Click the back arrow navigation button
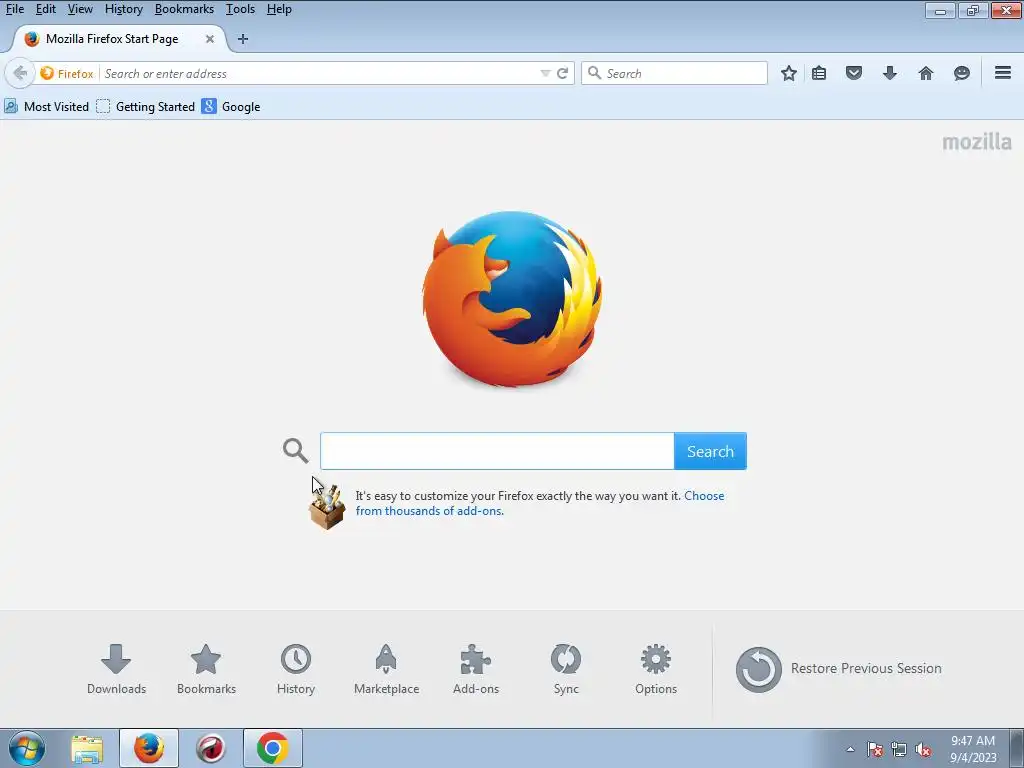The height and width of the screenshot is (768, 1024). (x=20, y=73)
